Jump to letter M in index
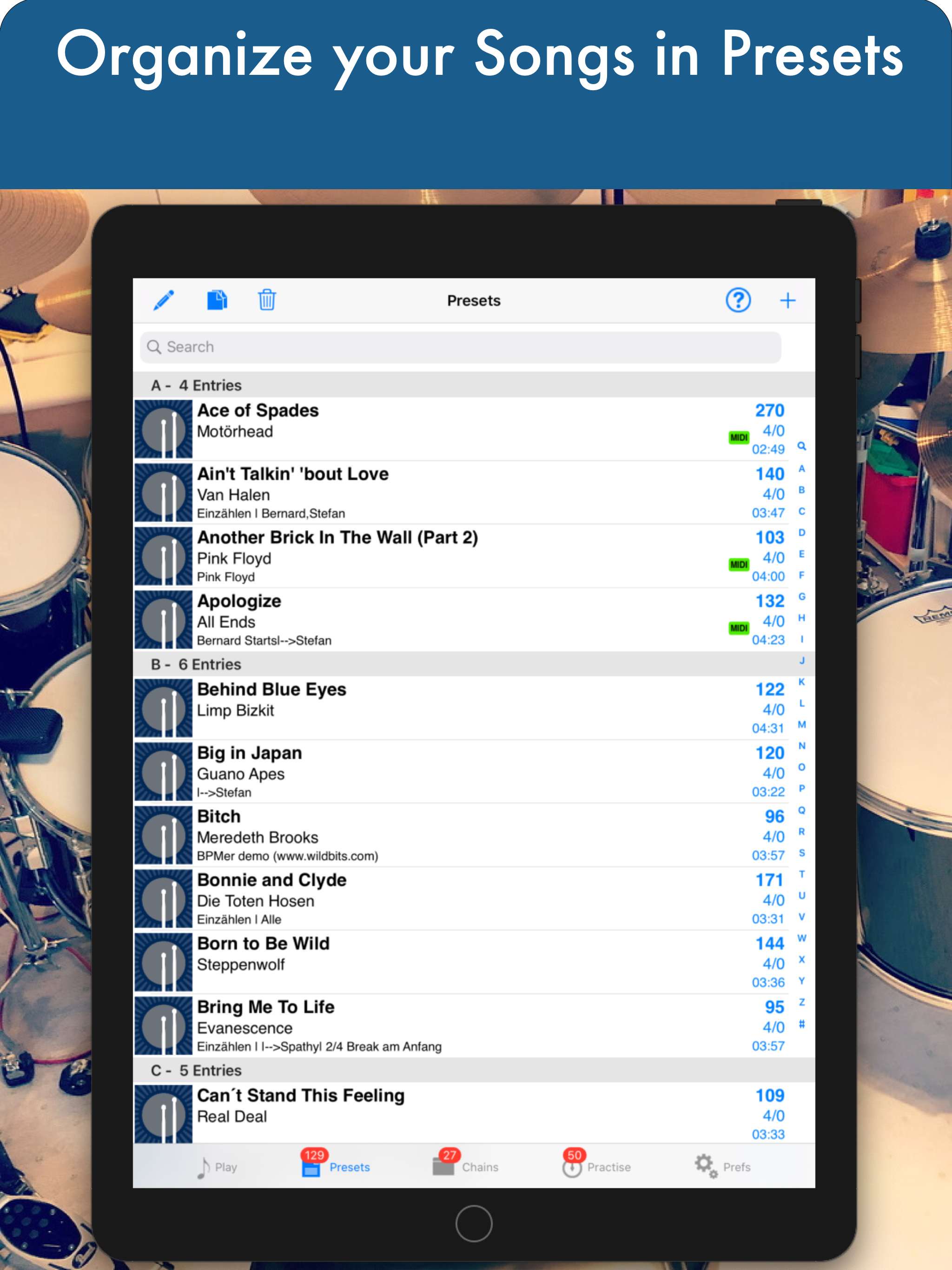 (x=801, y=725)
